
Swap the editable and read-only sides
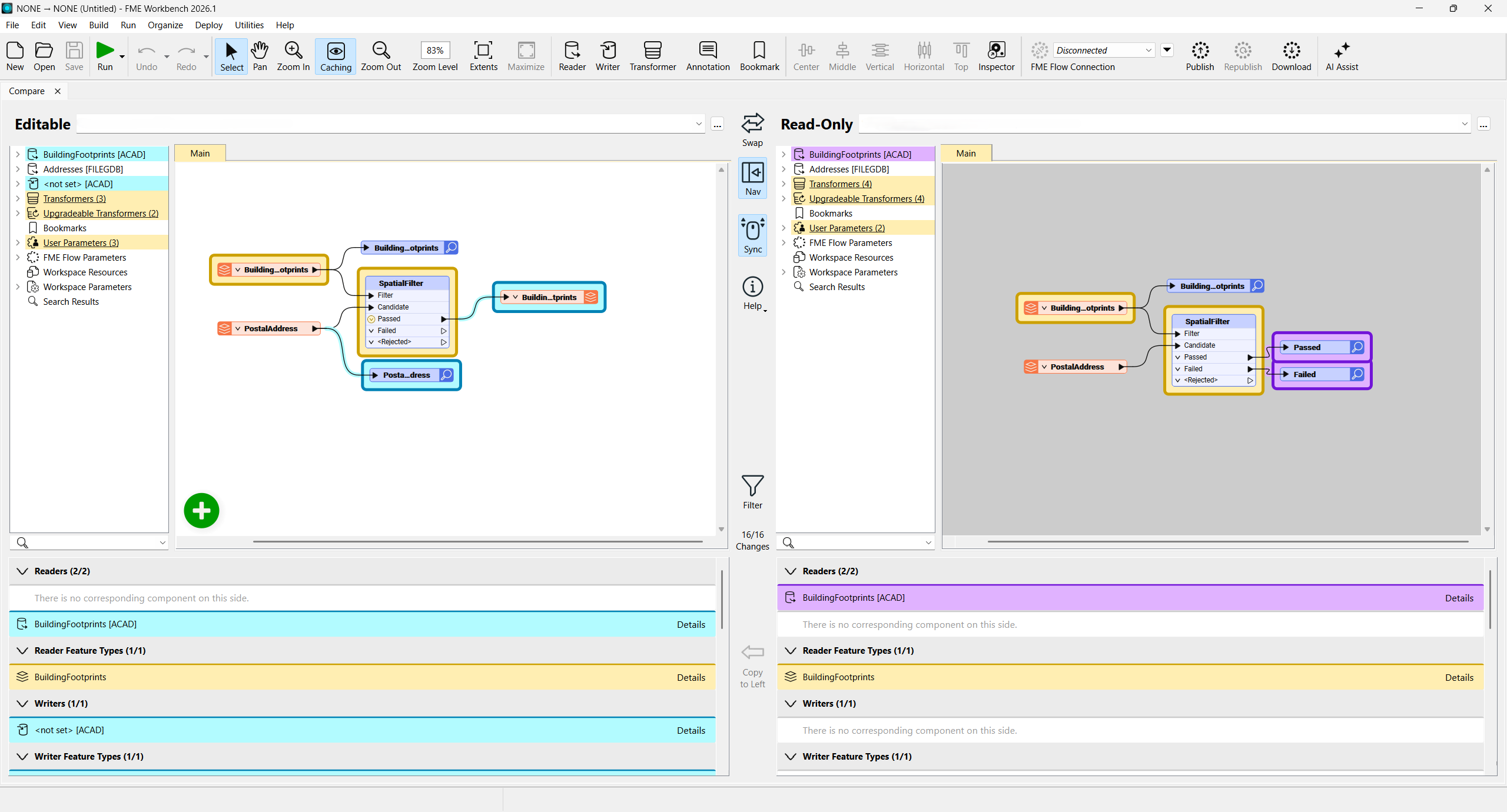752,130
